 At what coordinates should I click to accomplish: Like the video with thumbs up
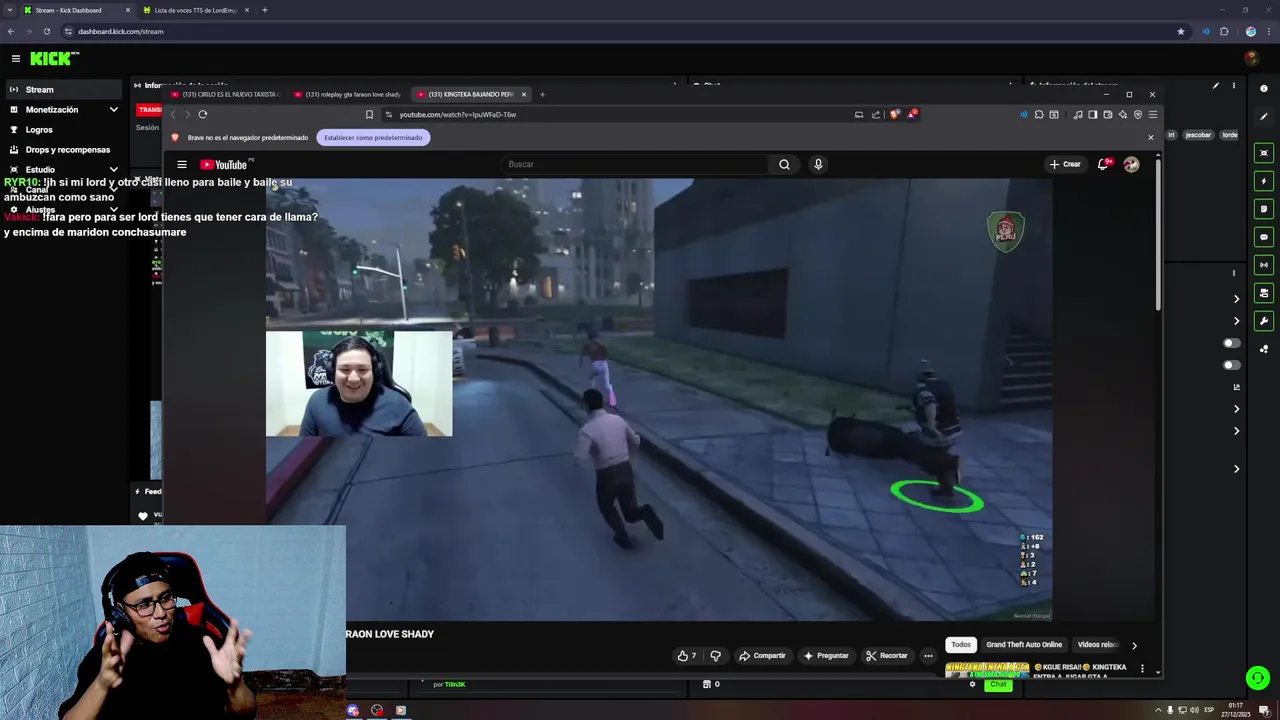[687, 656]
